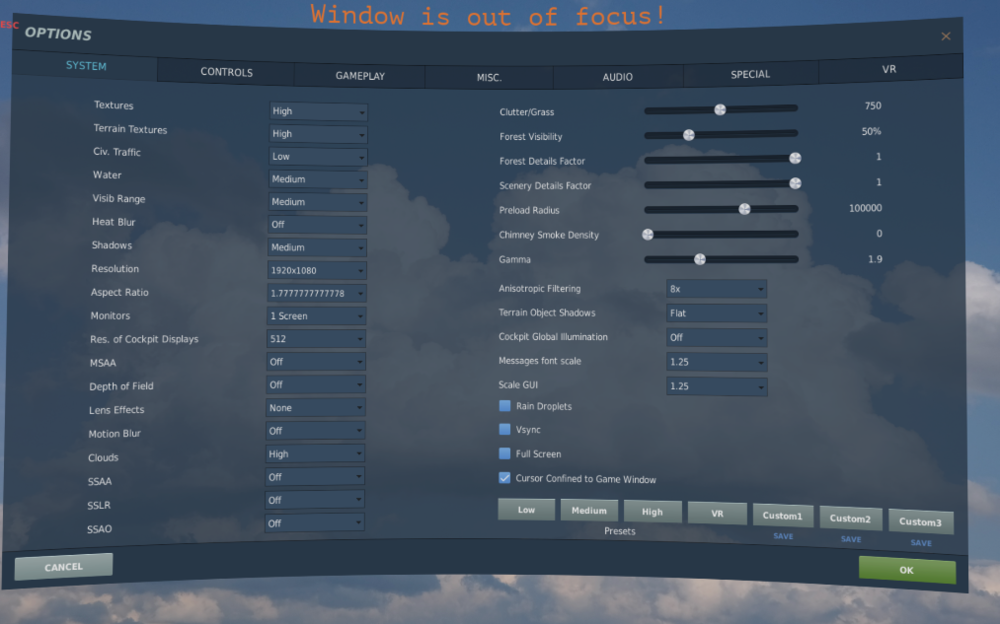The height and width of the screenshot is (624, 1000).
Task: Open the Shadows setting dropdown
Action: click(x=316, y=247)
